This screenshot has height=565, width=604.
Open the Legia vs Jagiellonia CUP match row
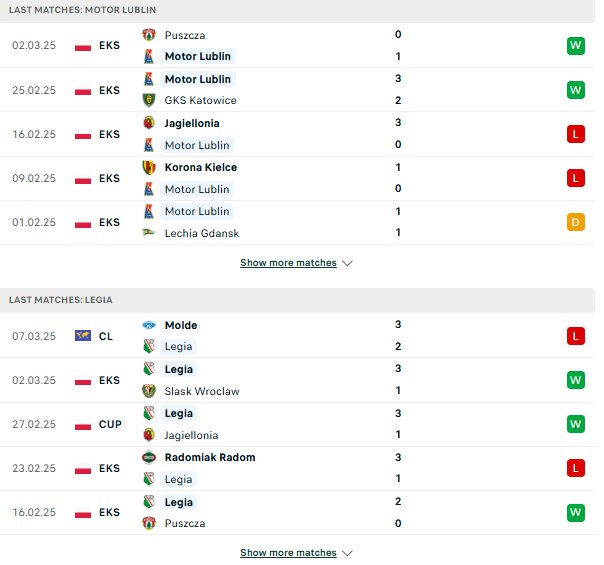[297, 424]
